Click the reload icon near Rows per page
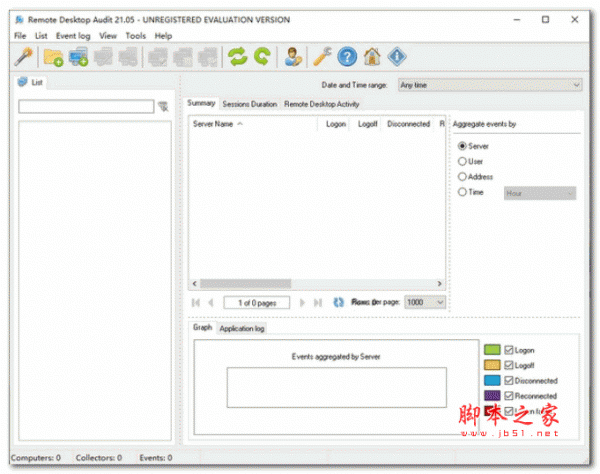600x474 pixels. 338,303
